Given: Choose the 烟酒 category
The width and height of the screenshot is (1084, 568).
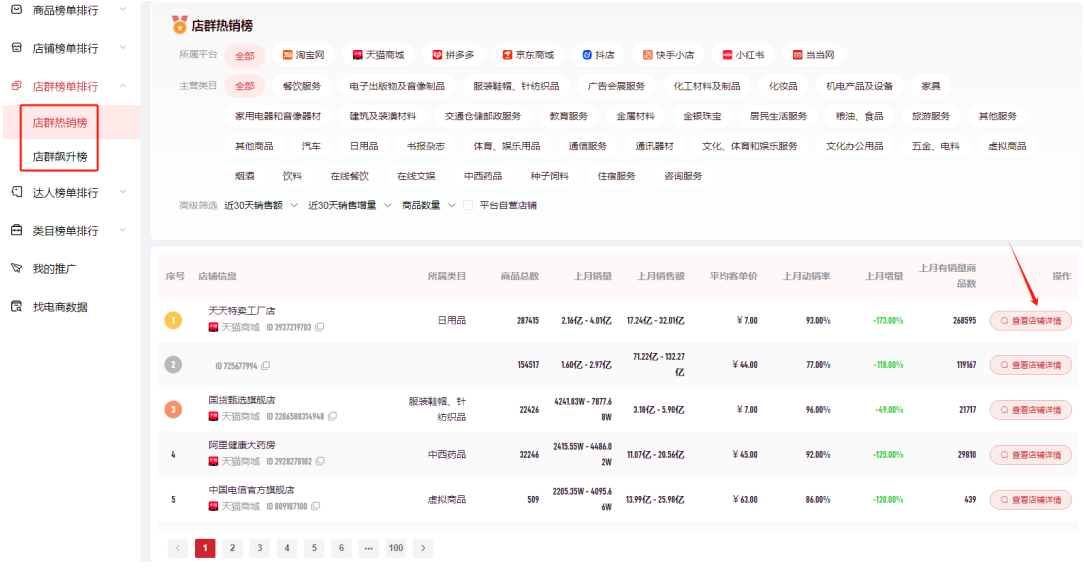Looking at the screenshot, I should [245, 176].
